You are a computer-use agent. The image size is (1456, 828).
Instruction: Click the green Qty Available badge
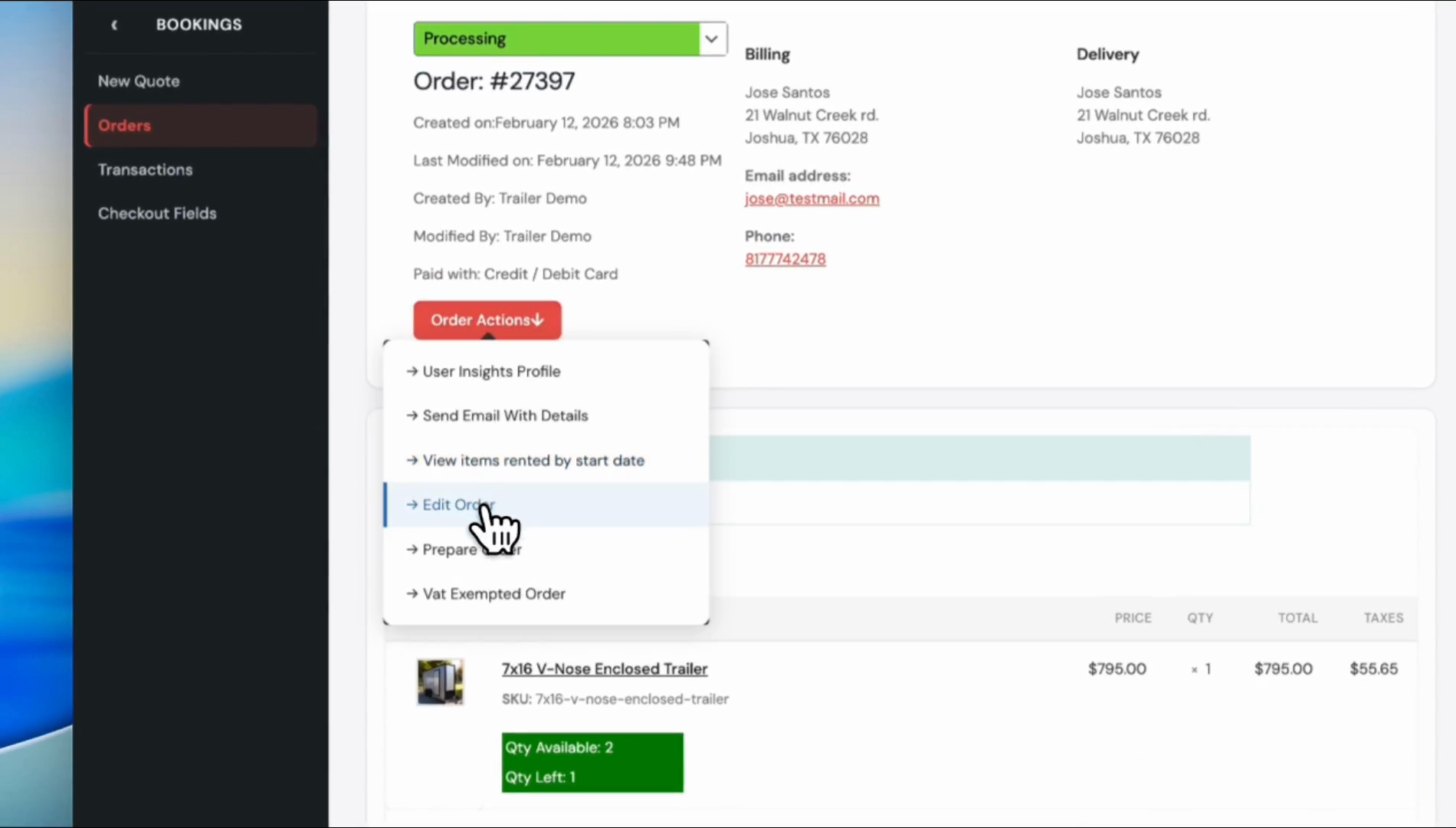[592, 762]
